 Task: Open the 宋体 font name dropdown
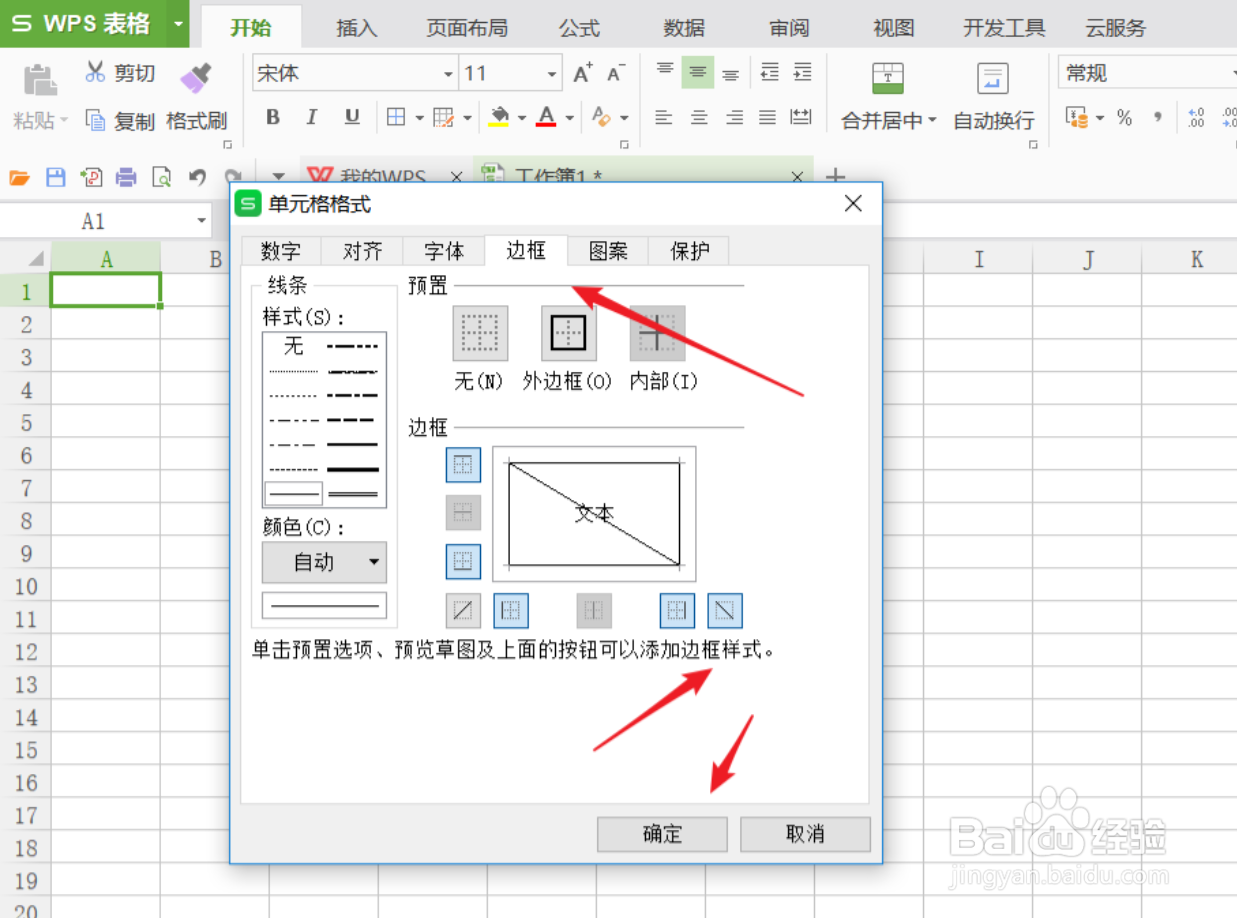[x=449, y=74]
